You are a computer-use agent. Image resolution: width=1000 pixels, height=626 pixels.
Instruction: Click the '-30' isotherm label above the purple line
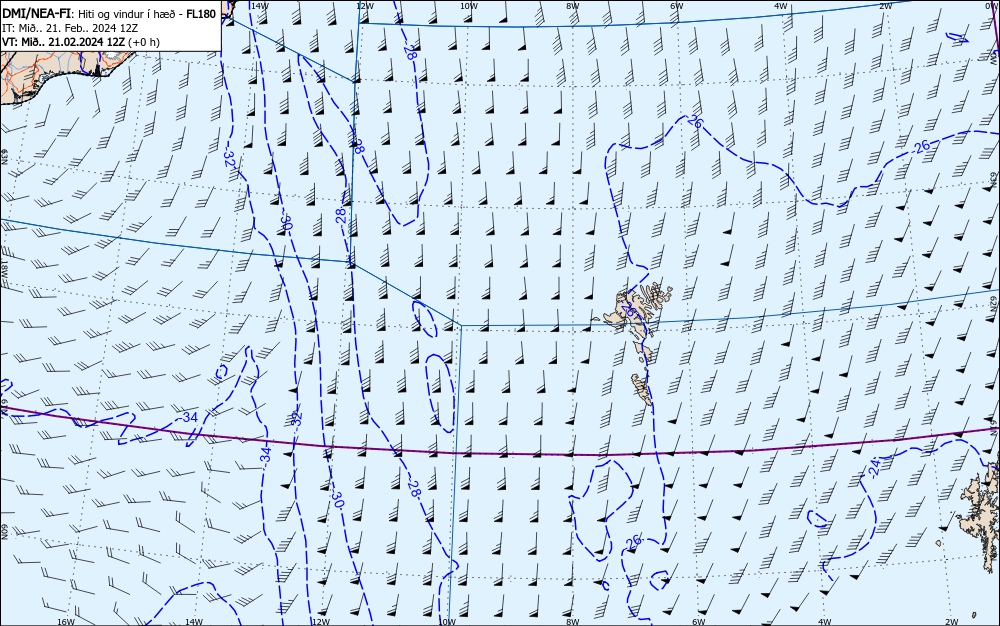[x=286, y=222]
